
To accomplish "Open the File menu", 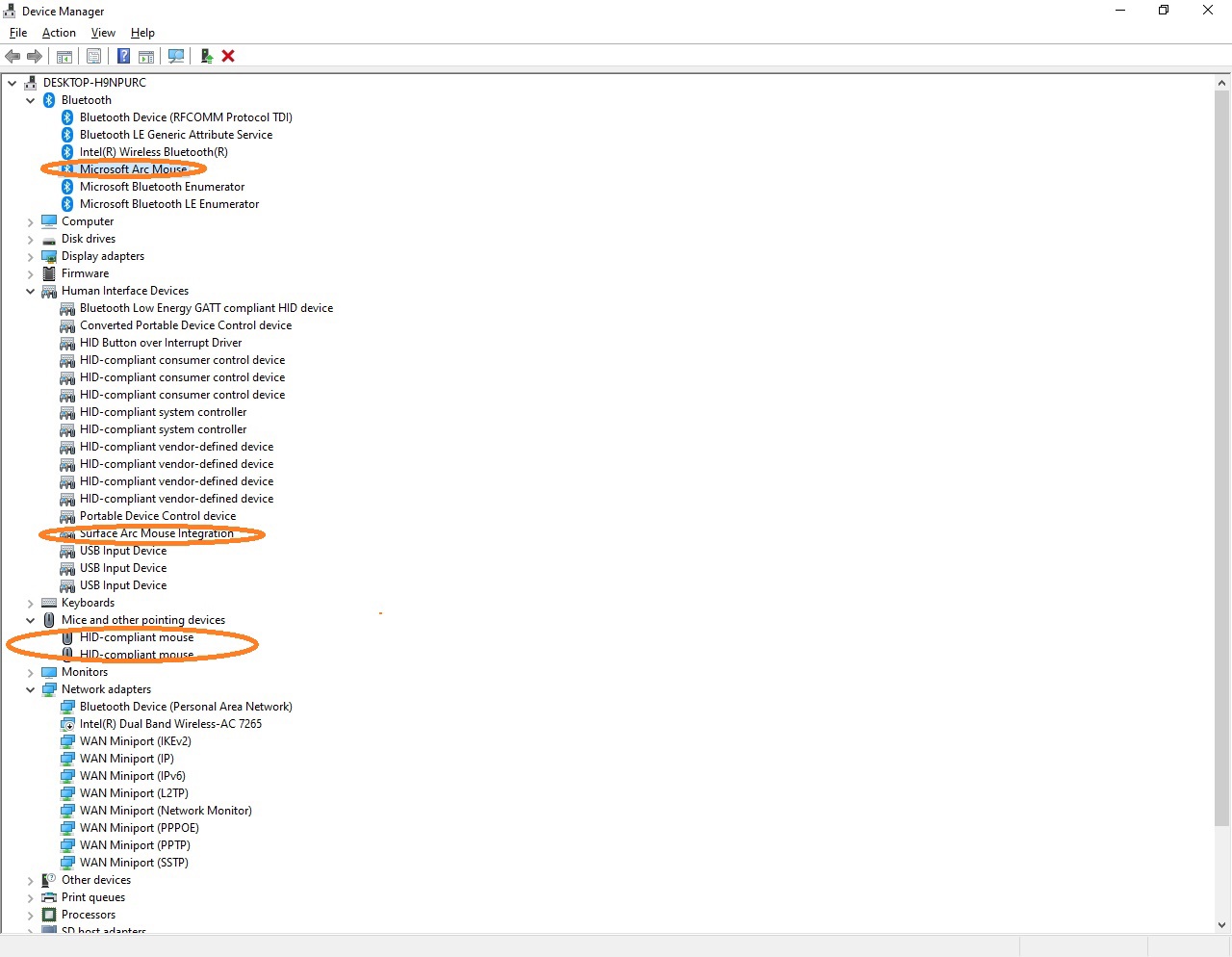I will pos(18,33).
